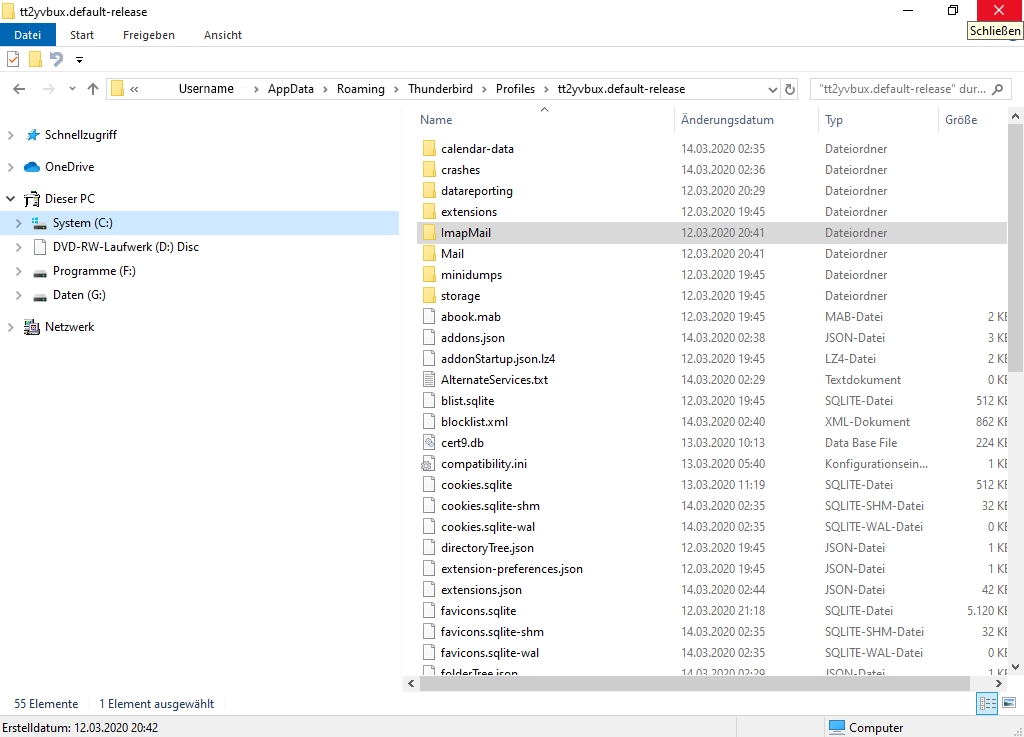Select the calendar-data folder icon
The image size is (1024, 737).
[429, 149]
